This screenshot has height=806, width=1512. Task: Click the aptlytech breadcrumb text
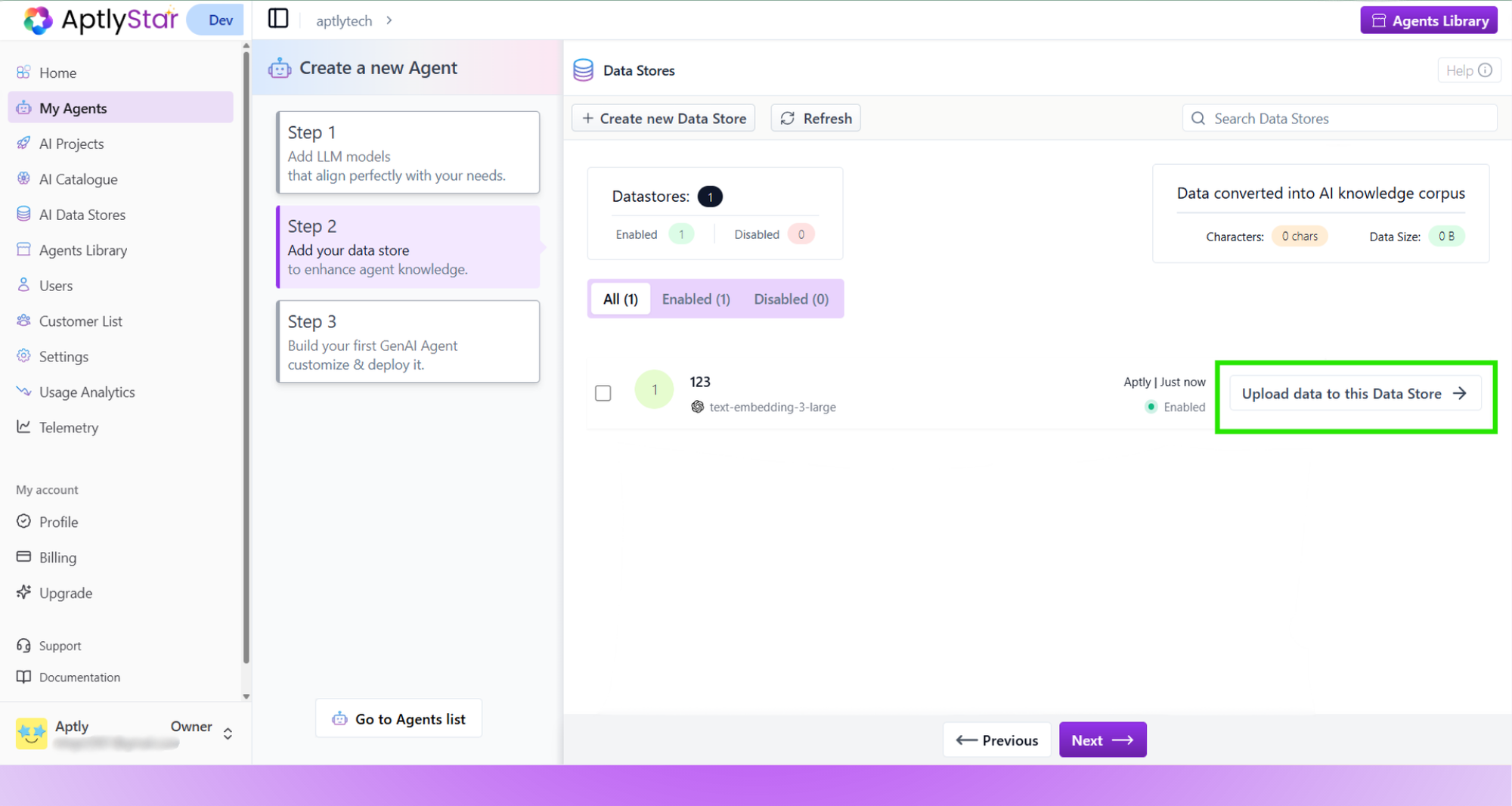click(344, 21)
